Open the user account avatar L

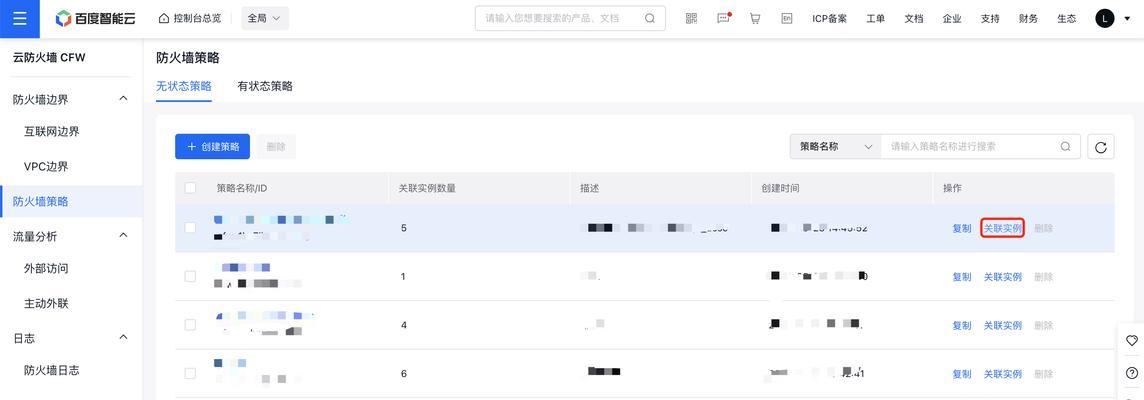[1105, 19]
